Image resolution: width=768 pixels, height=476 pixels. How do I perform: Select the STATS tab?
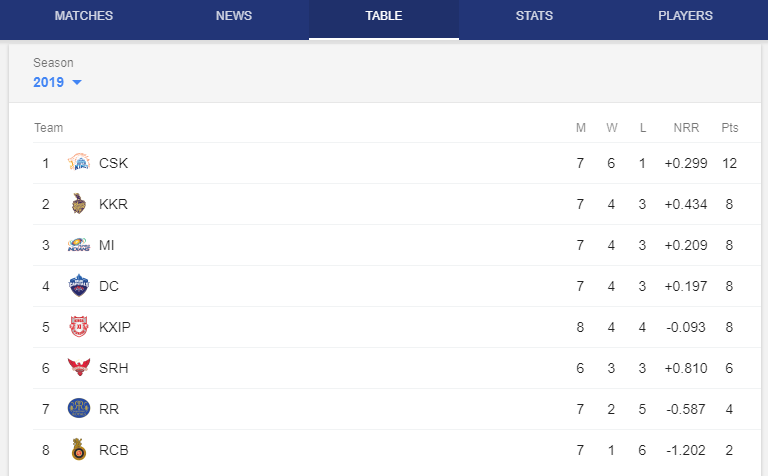(x=534, y=16)
